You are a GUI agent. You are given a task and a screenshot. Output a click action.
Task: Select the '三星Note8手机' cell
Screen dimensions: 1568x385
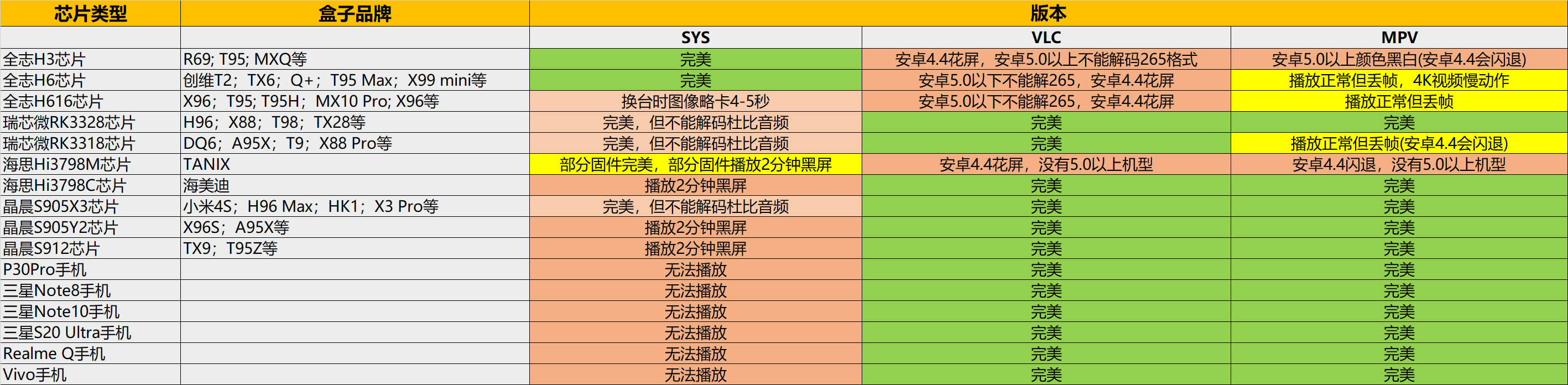90,290
